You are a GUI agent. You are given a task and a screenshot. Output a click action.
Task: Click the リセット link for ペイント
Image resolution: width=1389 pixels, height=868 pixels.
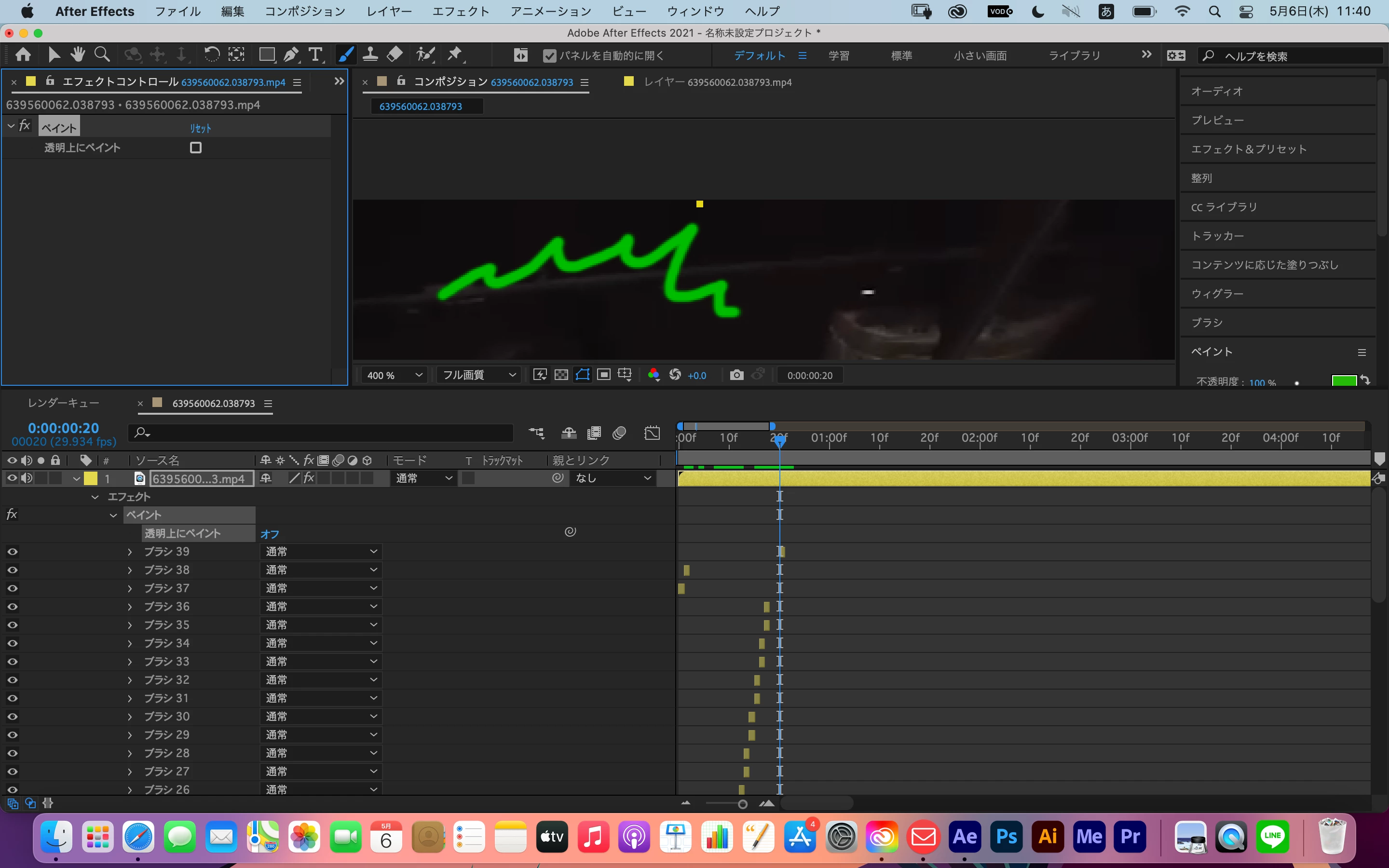coord(200,128)
